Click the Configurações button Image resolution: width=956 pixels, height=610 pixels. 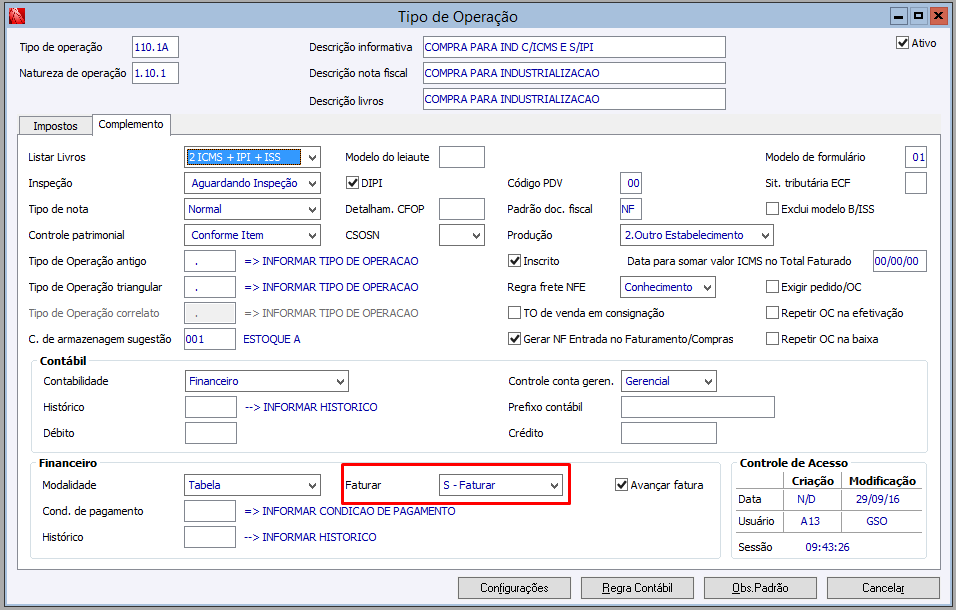[x=514, y=588]
